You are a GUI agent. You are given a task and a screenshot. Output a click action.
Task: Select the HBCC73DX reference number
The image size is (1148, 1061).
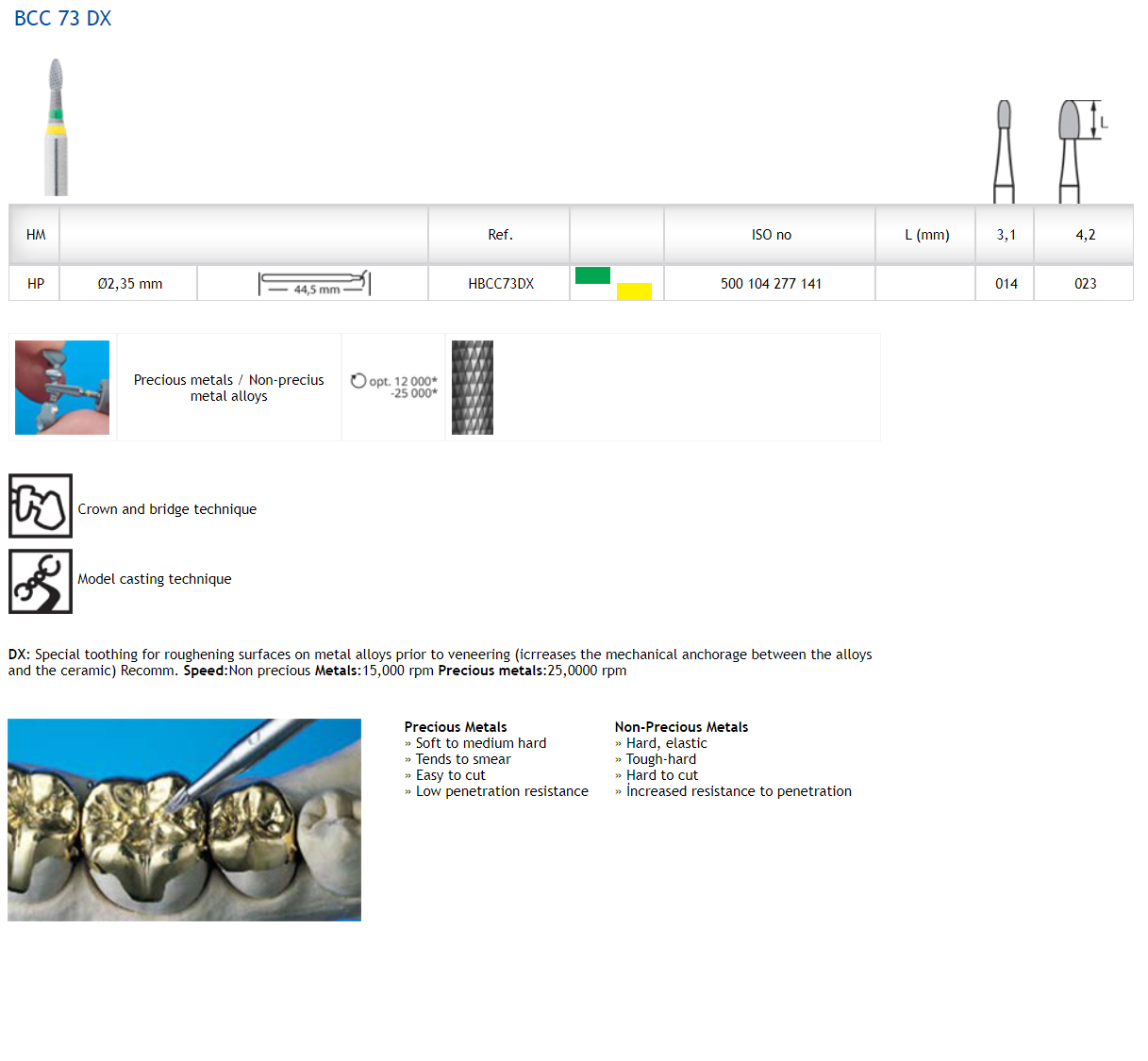(501, 284)
